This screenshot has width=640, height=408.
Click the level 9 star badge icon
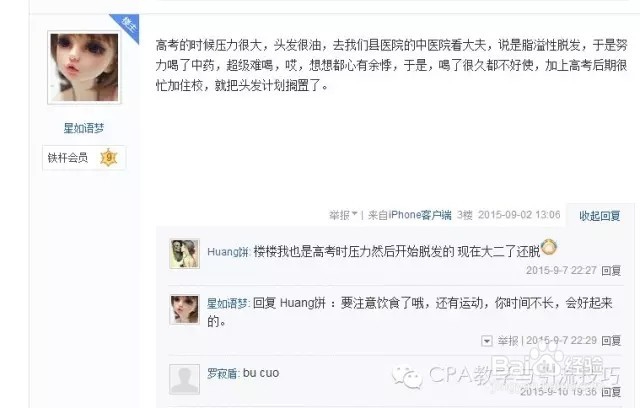[109, 157]
